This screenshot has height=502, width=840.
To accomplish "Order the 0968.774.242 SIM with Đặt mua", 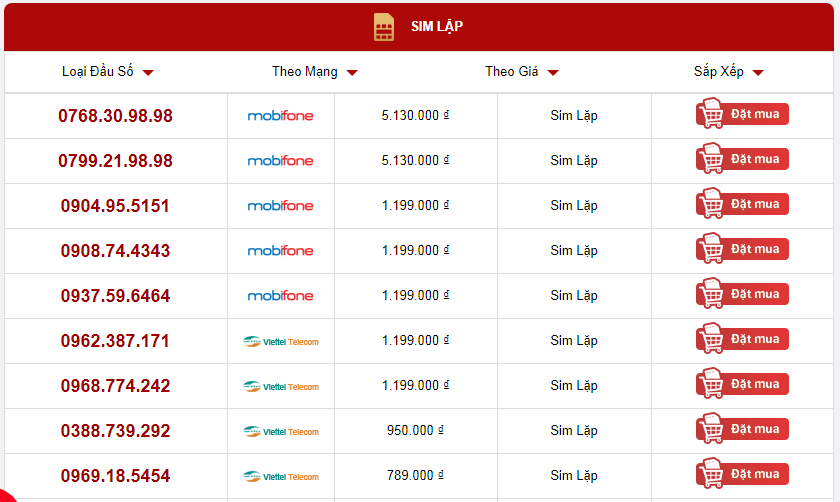I will click(x=742, y=384).
